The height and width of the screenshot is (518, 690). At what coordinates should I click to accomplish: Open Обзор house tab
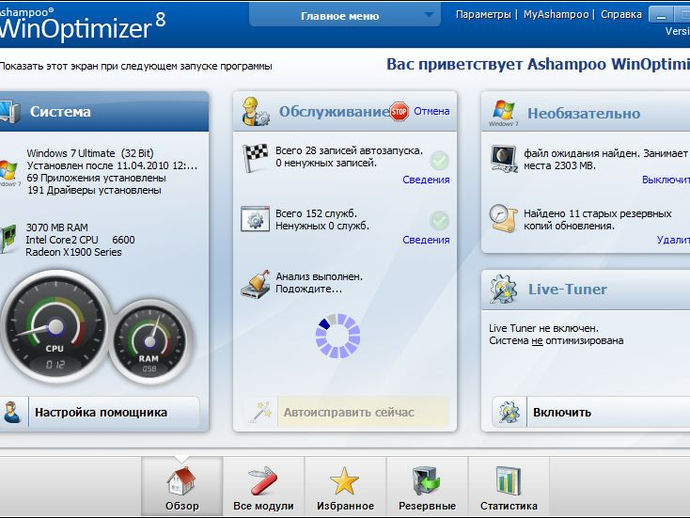[x=182, y=487]
